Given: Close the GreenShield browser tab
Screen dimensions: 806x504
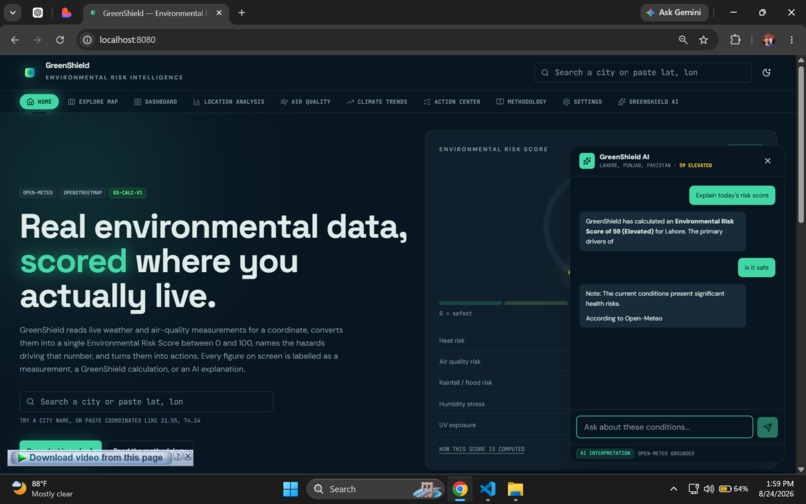Looking at the screenshot, I should click(x=219, y=13).
